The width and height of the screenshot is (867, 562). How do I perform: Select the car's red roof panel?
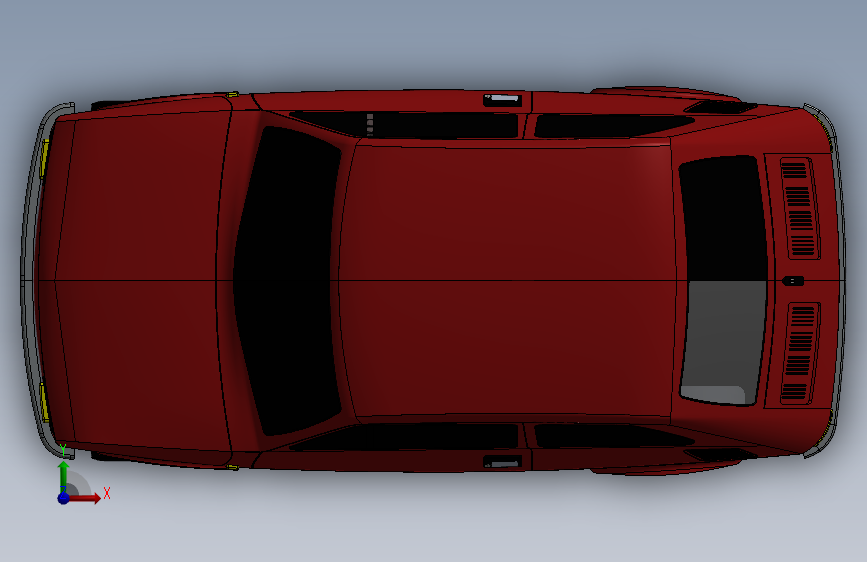pos(508,281)
